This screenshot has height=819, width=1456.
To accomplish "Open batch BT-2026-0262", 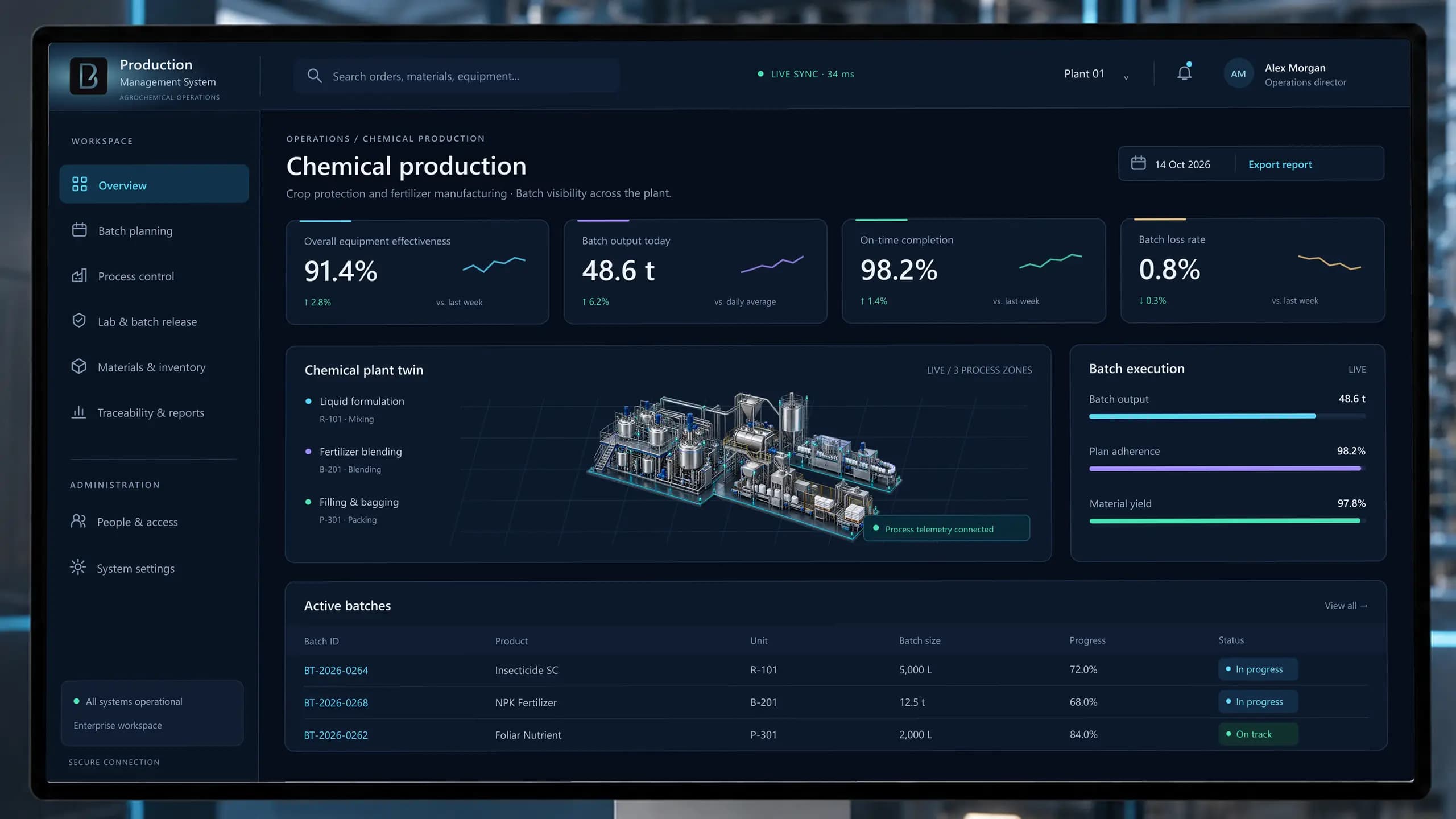I will [336, 735].
